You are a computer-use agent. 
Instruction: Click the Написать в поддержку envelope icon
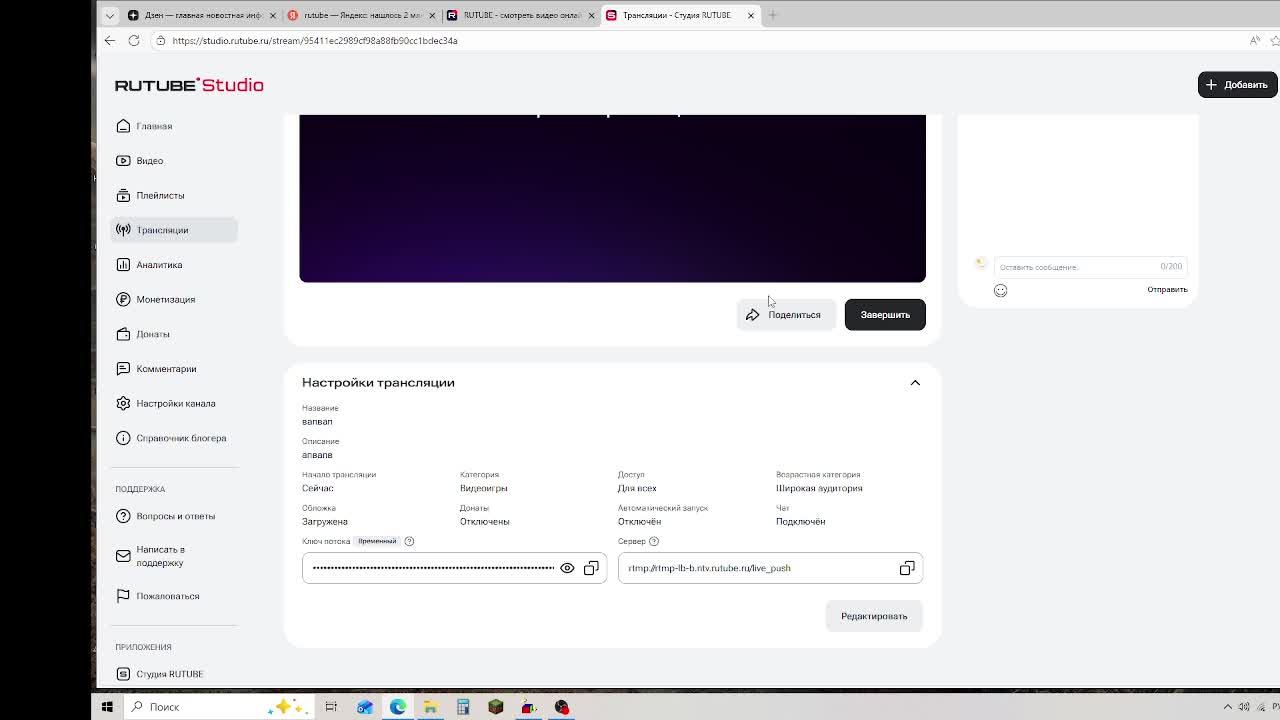point(123,556)
